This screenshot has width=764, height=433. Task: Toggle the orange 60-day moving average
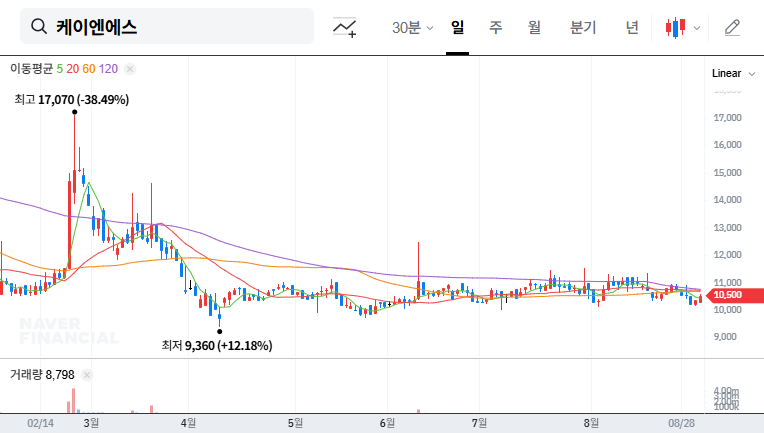(x=89, y=69)
